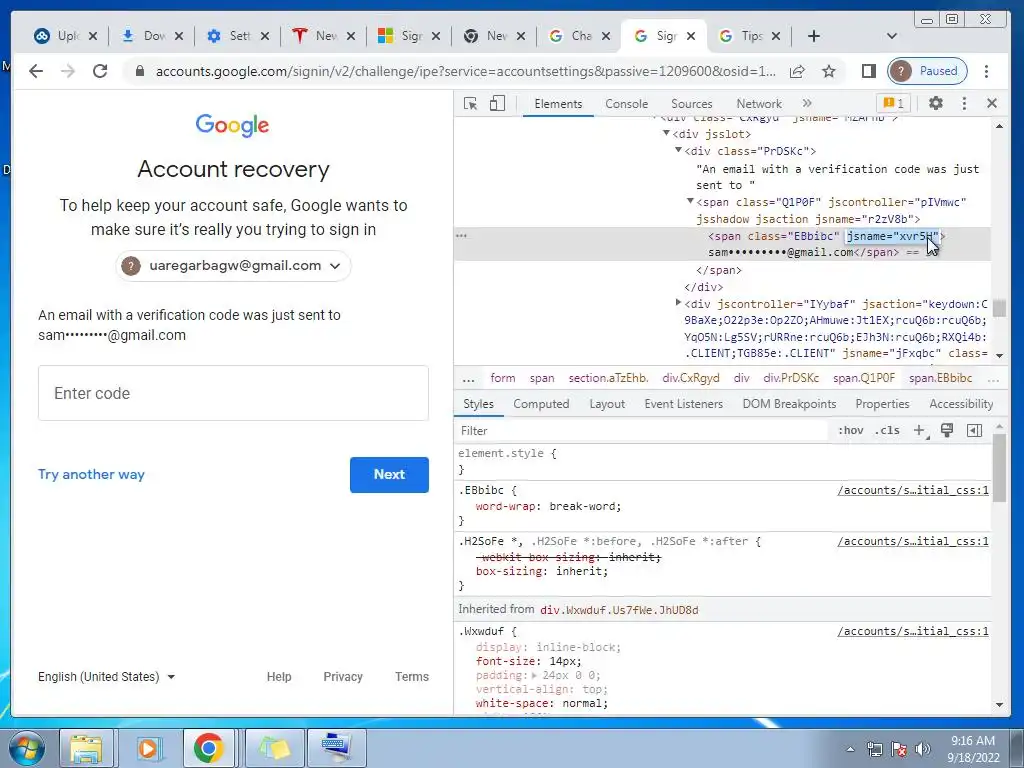Screen dimensions: 1024x768
Task: Switch to DOM Breakpoints tab
Action: click(789, 404)
